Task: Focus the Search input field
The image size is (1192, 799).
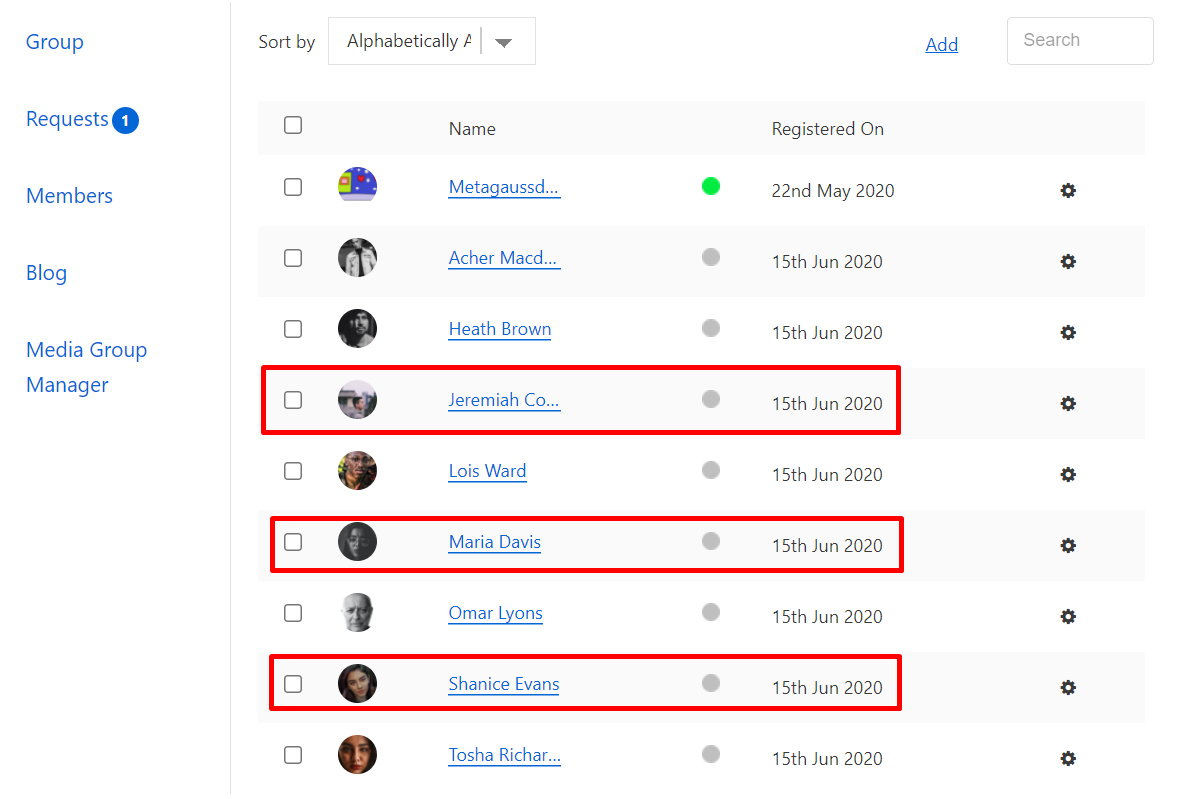Action: point(1080,41)
